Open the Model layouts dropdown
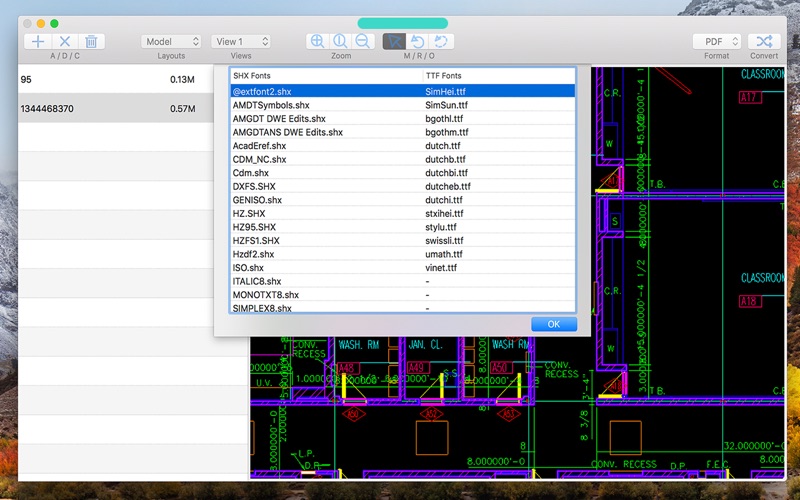The image size is (800, 500). [x=171, y=41]
